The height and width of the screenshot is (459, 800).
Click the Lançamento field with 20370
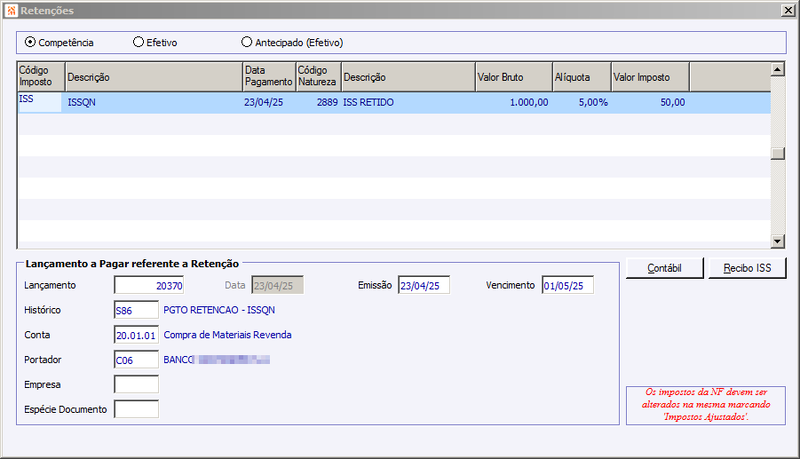[x=149, y=285]
